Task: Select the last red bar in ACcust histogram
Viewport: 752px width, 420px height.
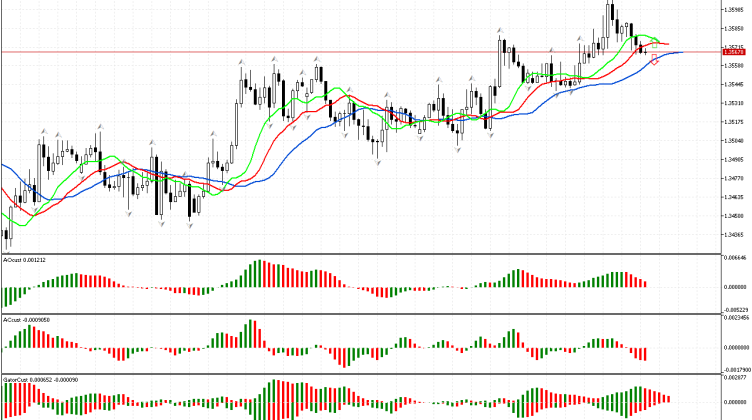Action: tap(646, 354)
